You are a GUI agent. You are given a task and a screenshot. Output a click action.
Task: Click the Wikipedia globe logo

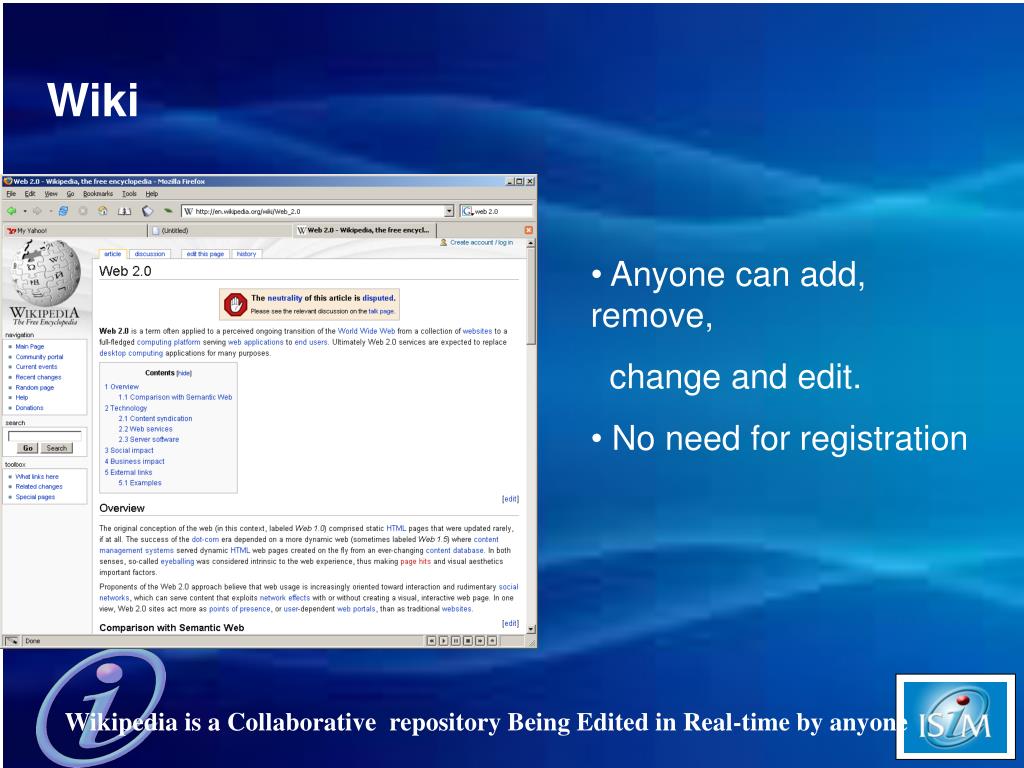(45, 273)
